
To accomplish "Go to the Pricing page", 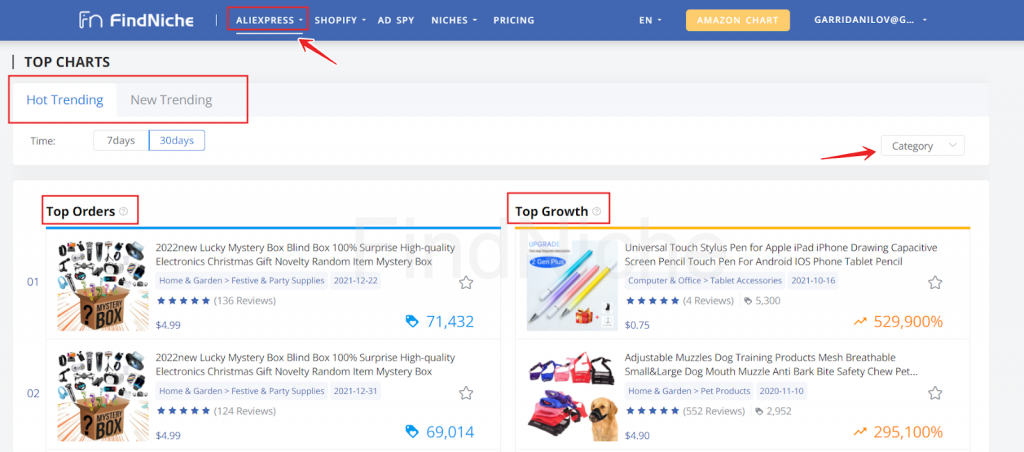I will click(x=514, y=20).
